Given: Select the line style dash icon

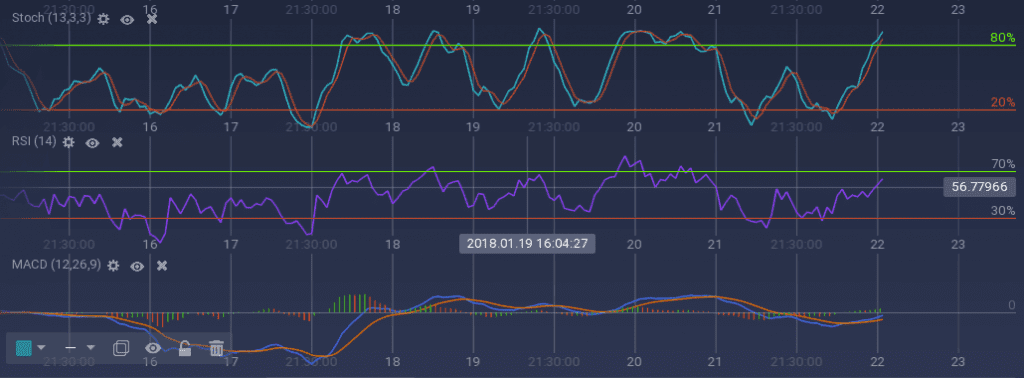Looking at the screenshot, I should (x=71, y=348).
